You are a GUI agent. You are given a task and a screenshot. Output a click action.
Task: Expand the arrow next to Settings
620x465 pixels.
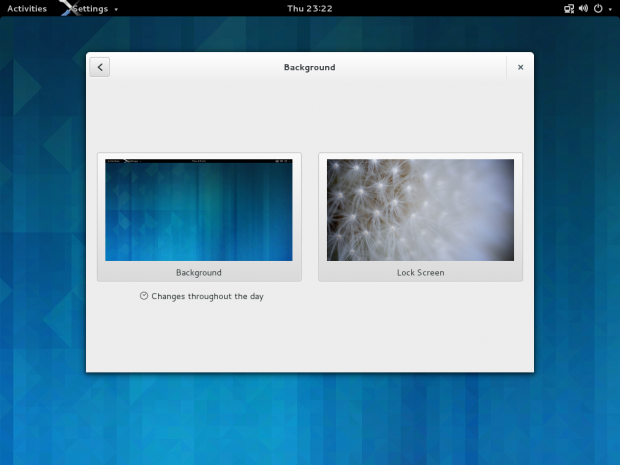tap(116, 9)
